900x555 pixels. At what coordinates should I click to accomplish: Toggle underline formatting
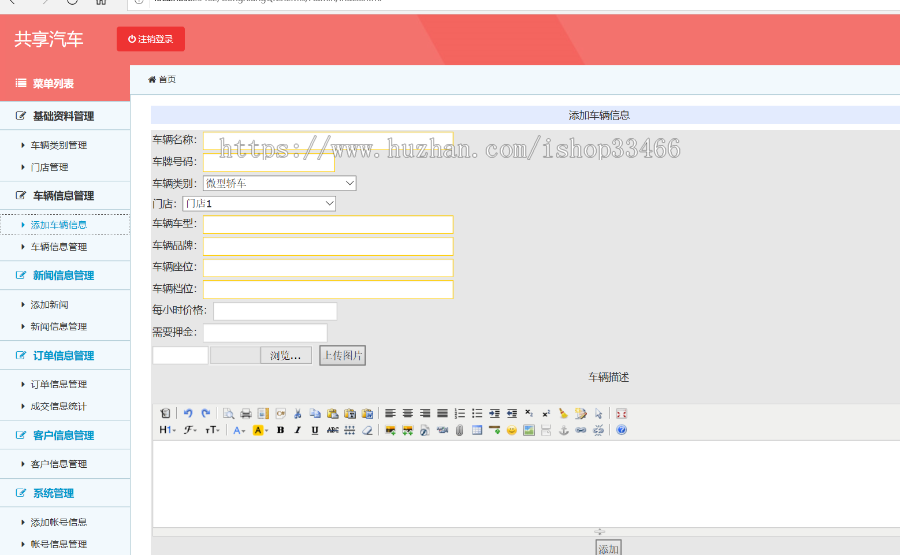pos(315,430)
